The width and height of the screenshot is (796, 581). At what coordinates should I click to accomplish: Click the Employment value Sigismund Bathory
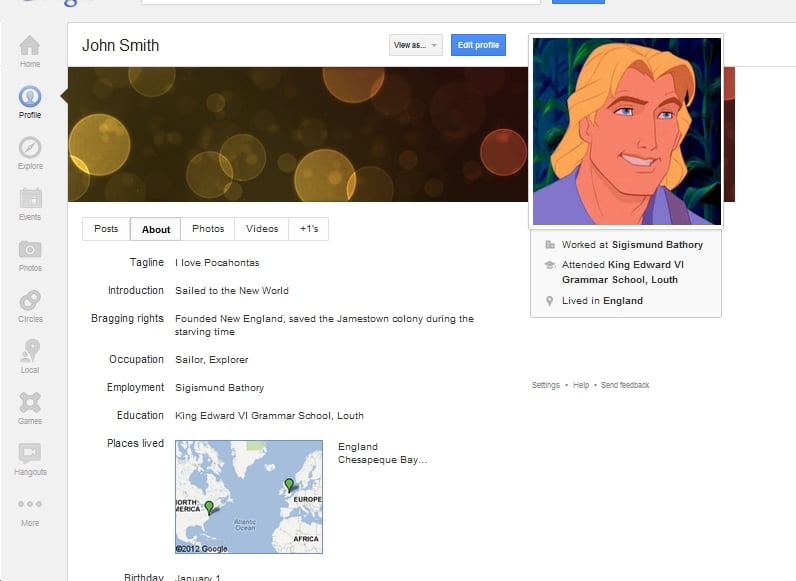220,388
